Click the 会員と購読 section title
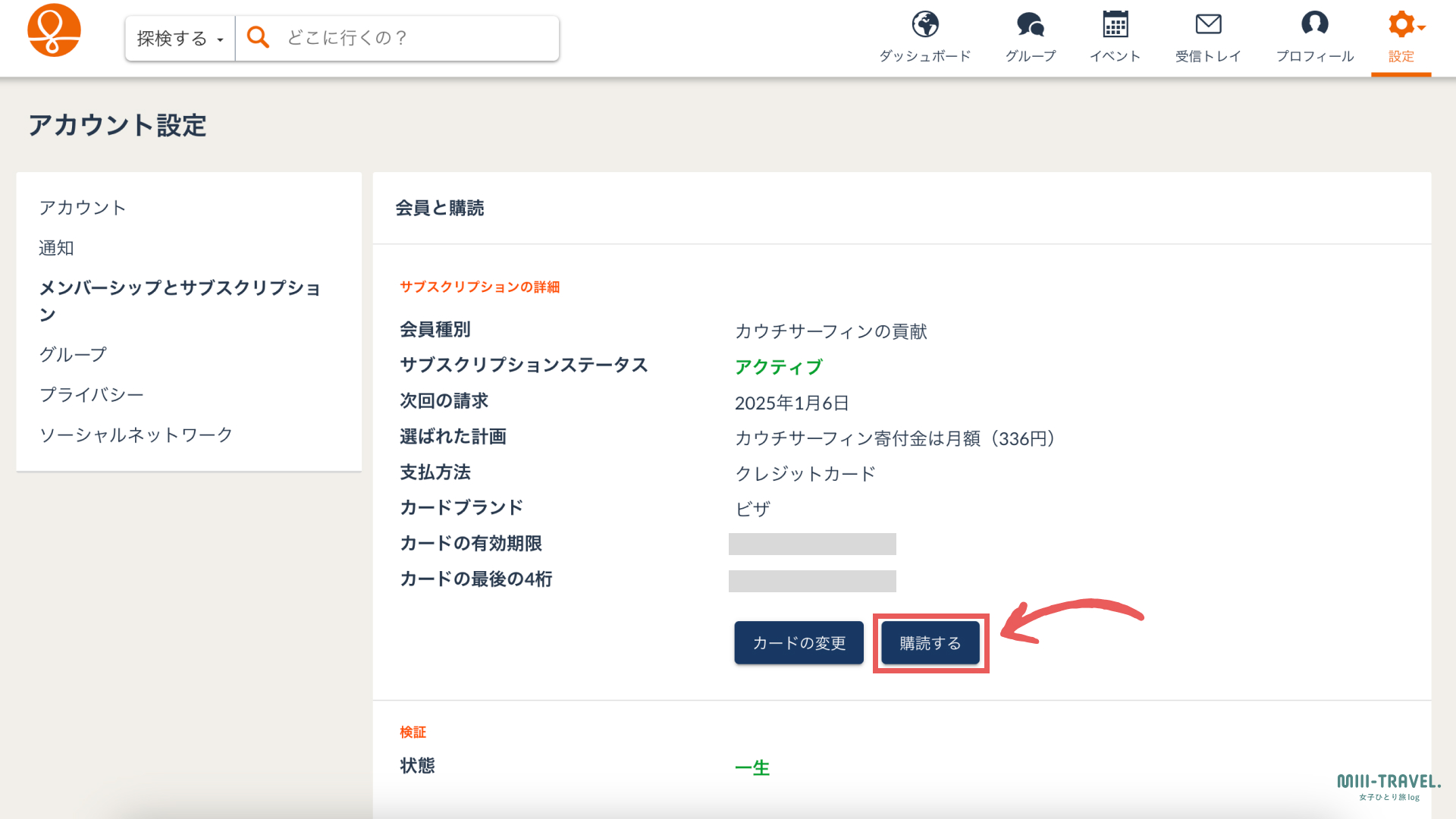Viewport: 1456px width, 819px height. tap(440, 208)
